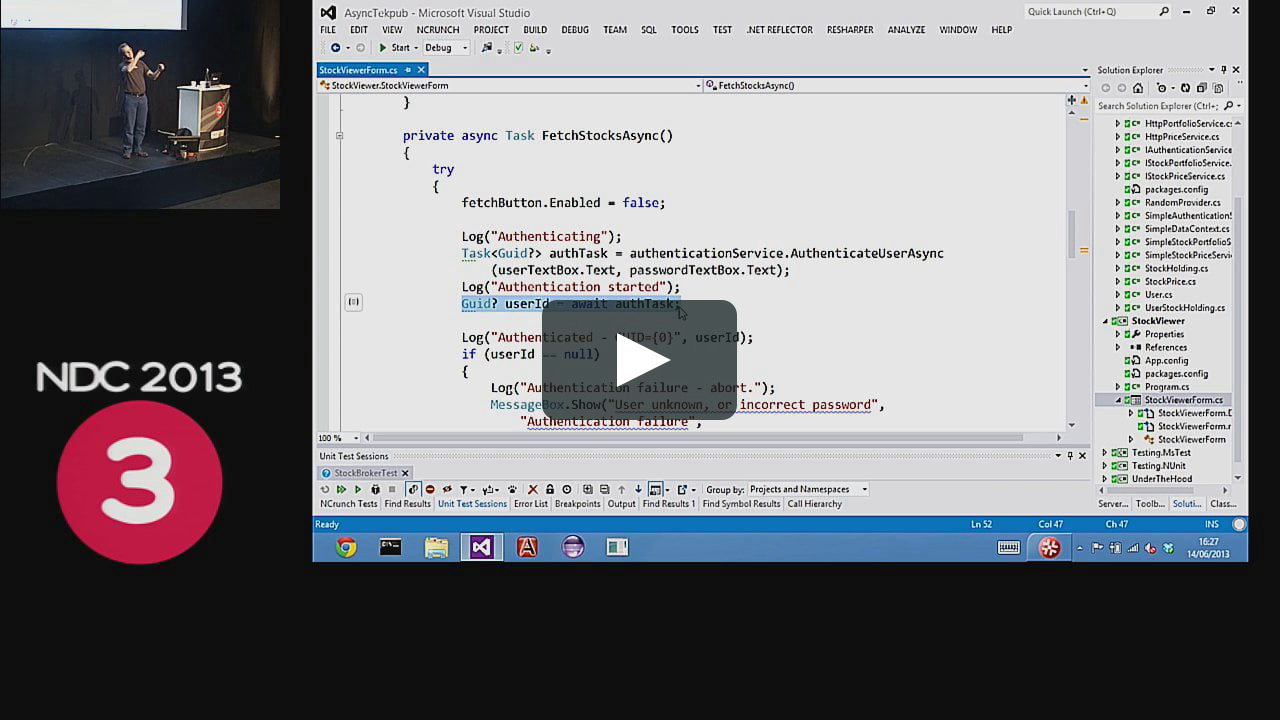Image resolution: width=1280 pixels, height=720 pixels.
Task: Open the Debug configuration dropdown
Action: coord(446,48)
